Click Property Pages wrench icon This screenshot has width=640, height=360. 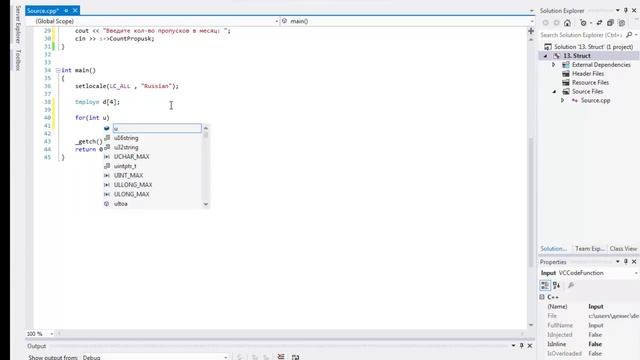coord(571,285)
